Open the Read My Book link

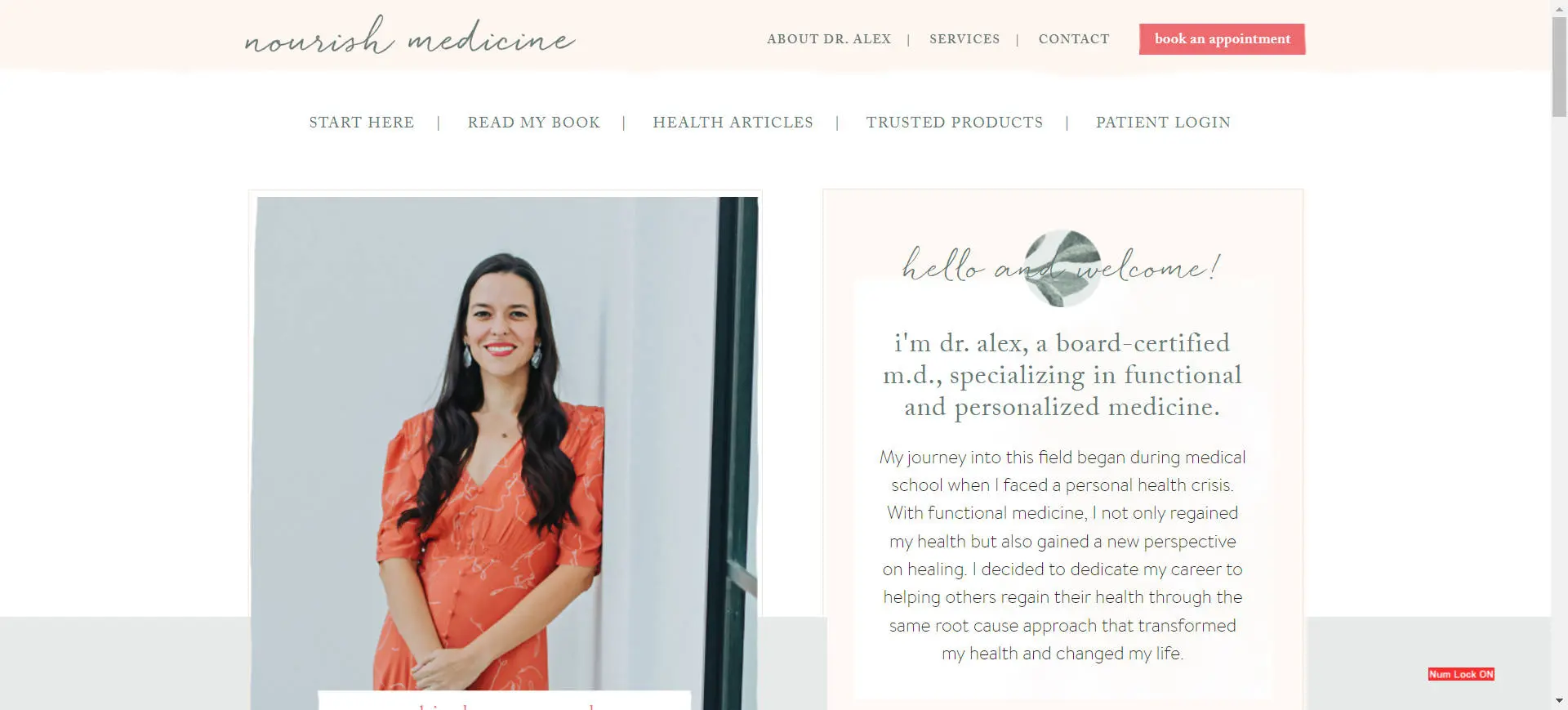[534, 123]
